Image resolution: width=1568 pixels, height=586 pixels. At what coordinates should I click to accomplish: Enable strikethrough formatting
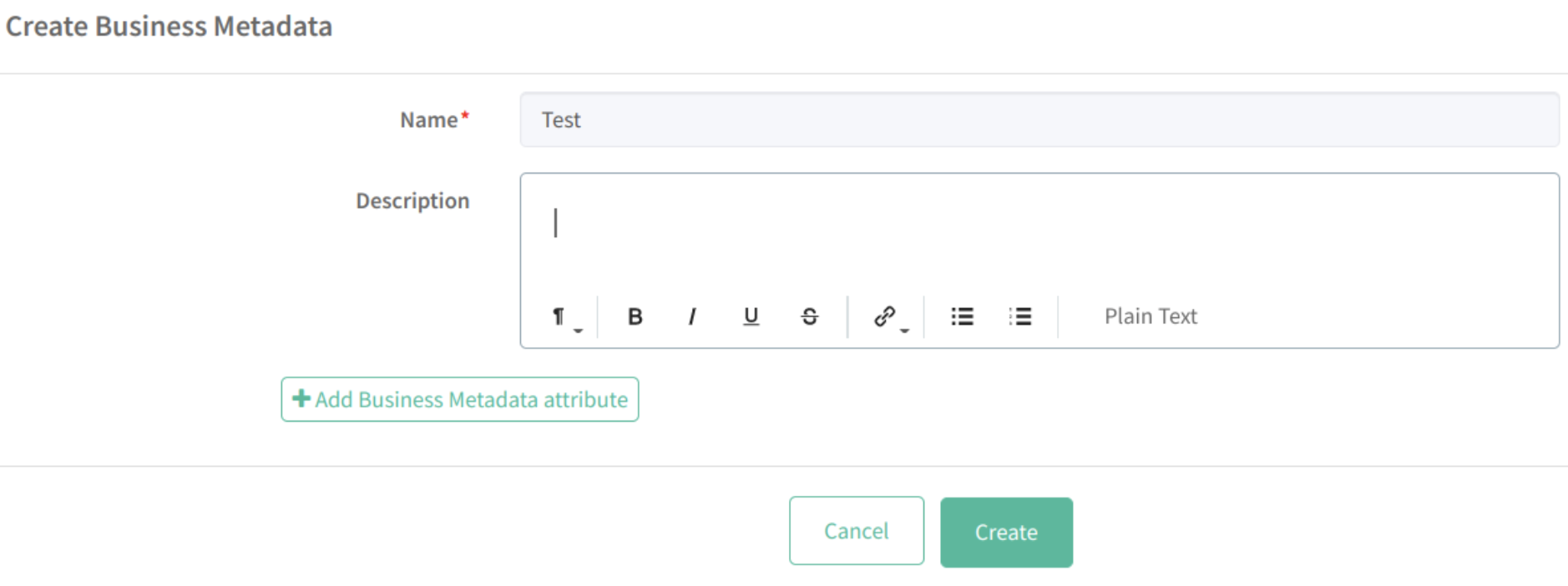coord(809,316)
